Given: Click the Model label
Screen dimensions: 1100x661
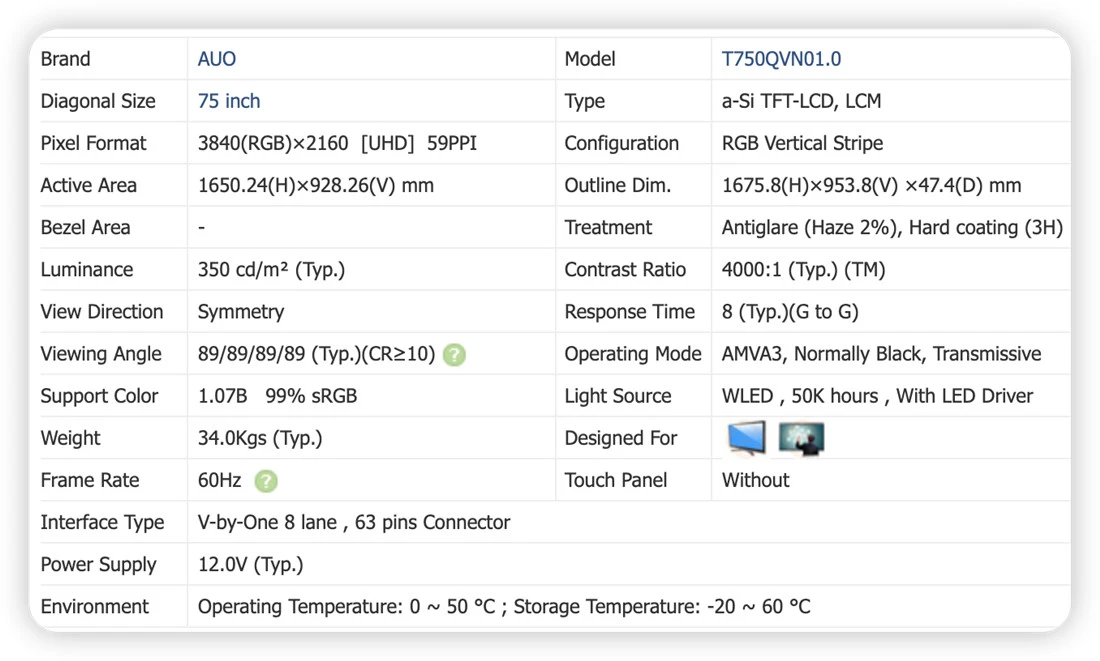Looking at the screenshot, I should [590, 59].
